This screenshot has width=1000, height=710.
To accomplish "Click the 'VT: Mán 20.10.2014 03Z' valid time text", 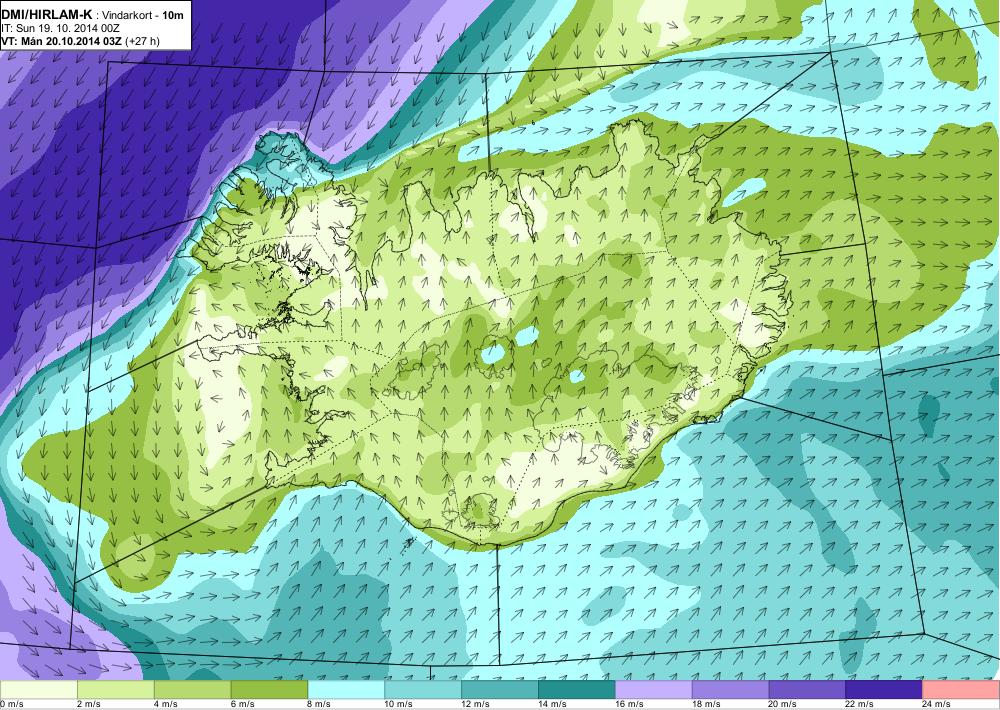I will pyautogui.click(x=61, y=41).
